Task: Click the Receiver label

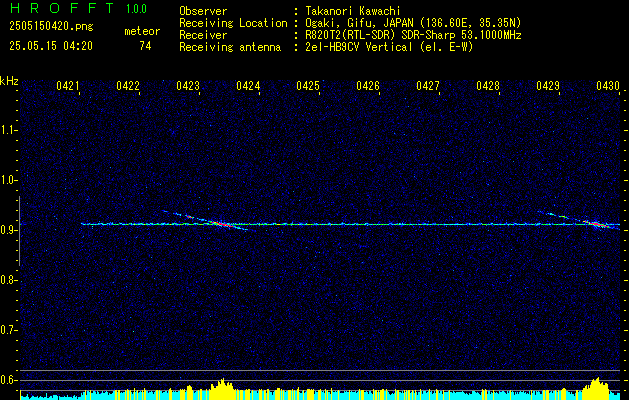Action: click(203, 35)
